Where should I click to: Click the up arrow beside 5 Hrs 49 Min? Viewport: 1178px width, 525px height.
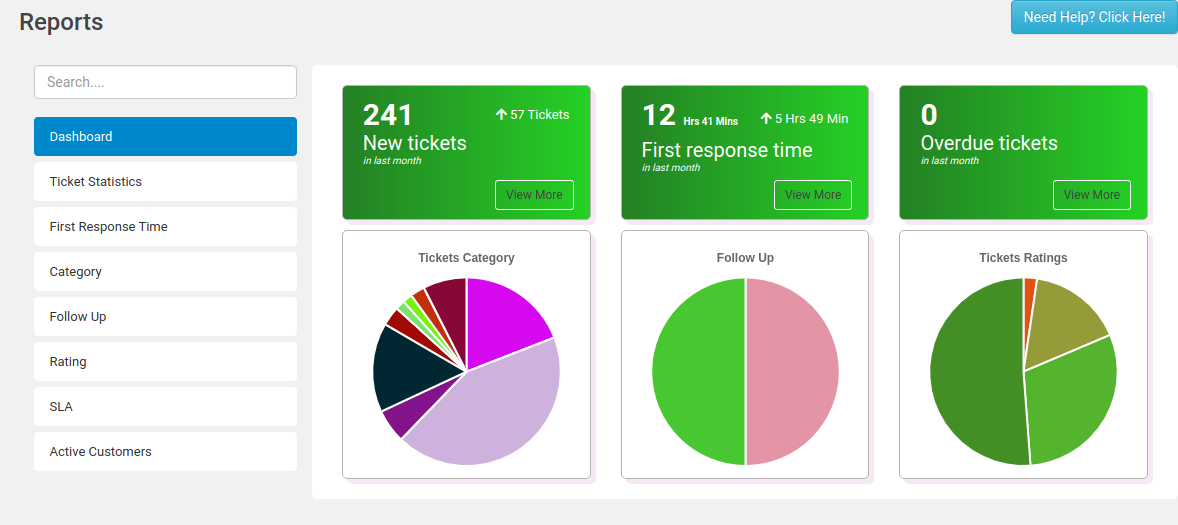pyautogui.click(x=766, y=118)
